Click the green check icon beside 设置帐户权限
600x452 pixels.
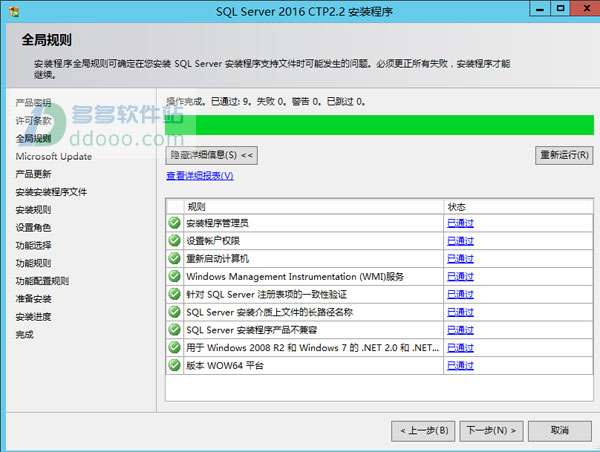pyautogui.click(x=174, y=241)
